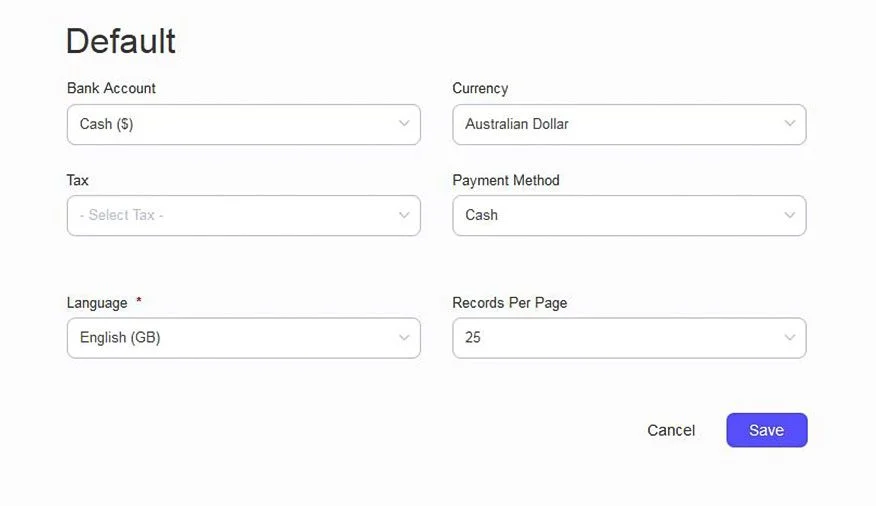Click the Bank Account field label
Image resolution: width=876 pixels, height=506 pixels.
coord(111,88)
